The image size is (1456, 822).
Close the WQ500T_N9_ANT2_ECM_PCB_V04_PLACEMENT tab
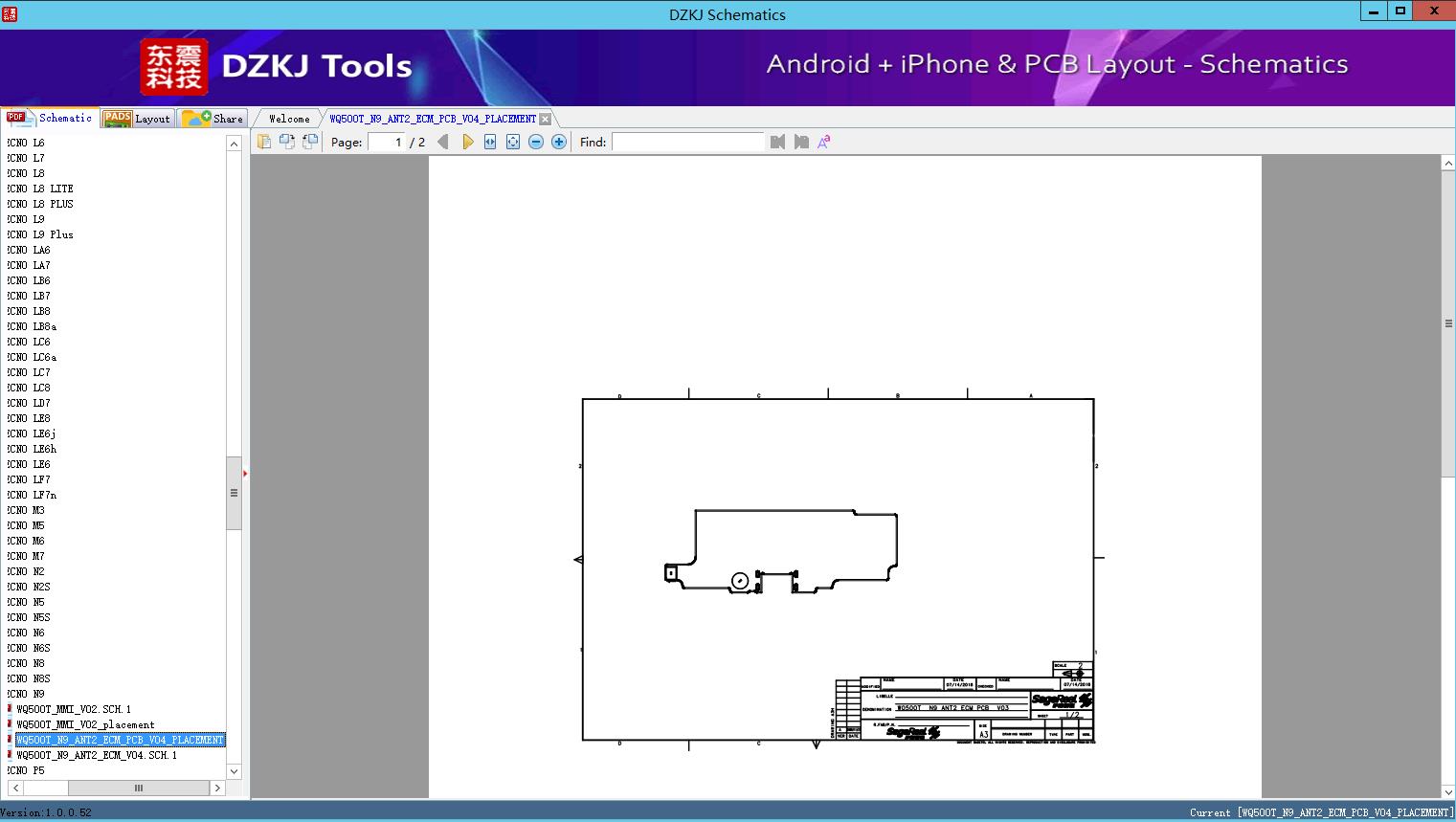click(x=545, y=119)
